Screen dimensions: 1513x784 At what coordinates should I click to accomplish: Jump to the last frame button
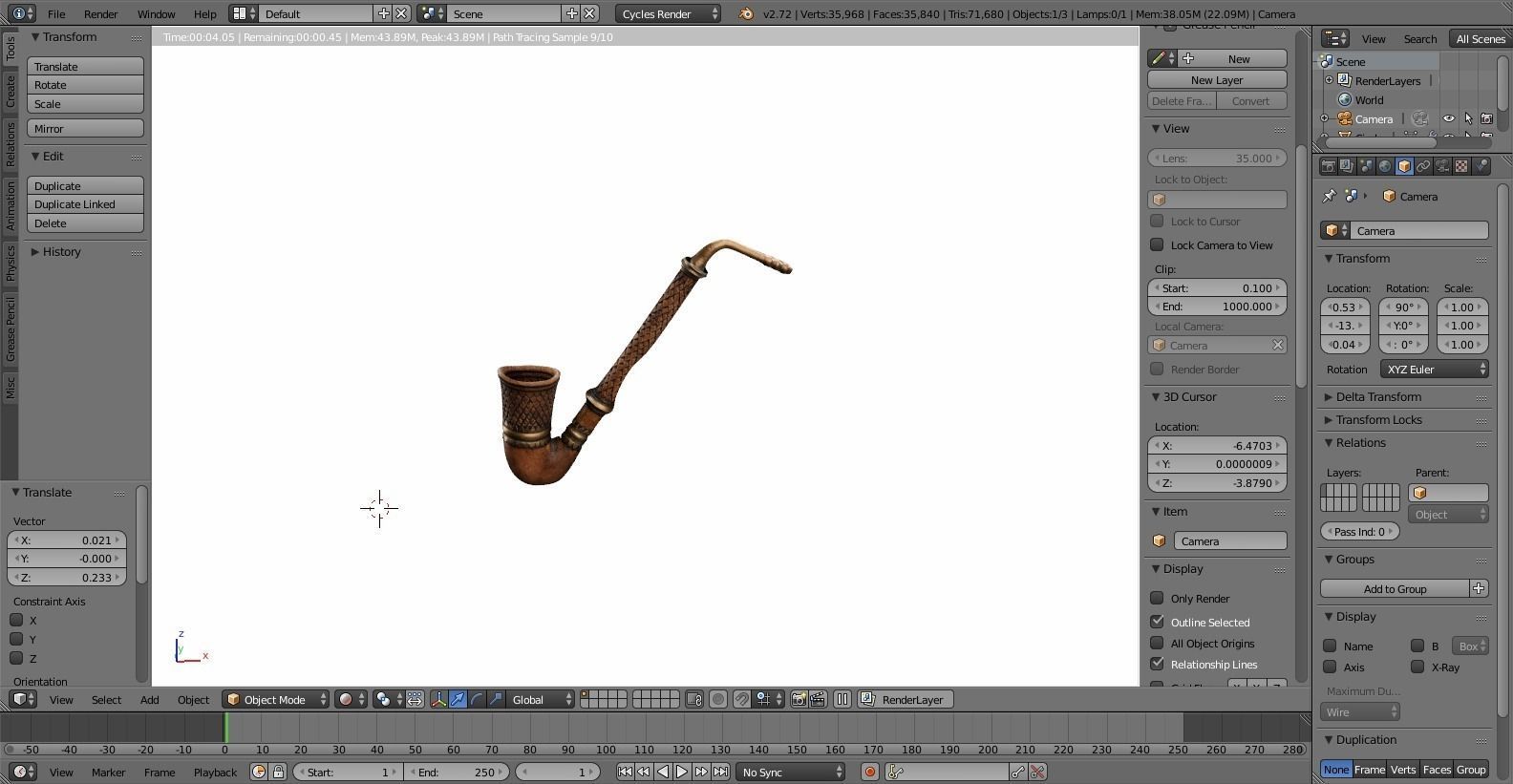720,772
